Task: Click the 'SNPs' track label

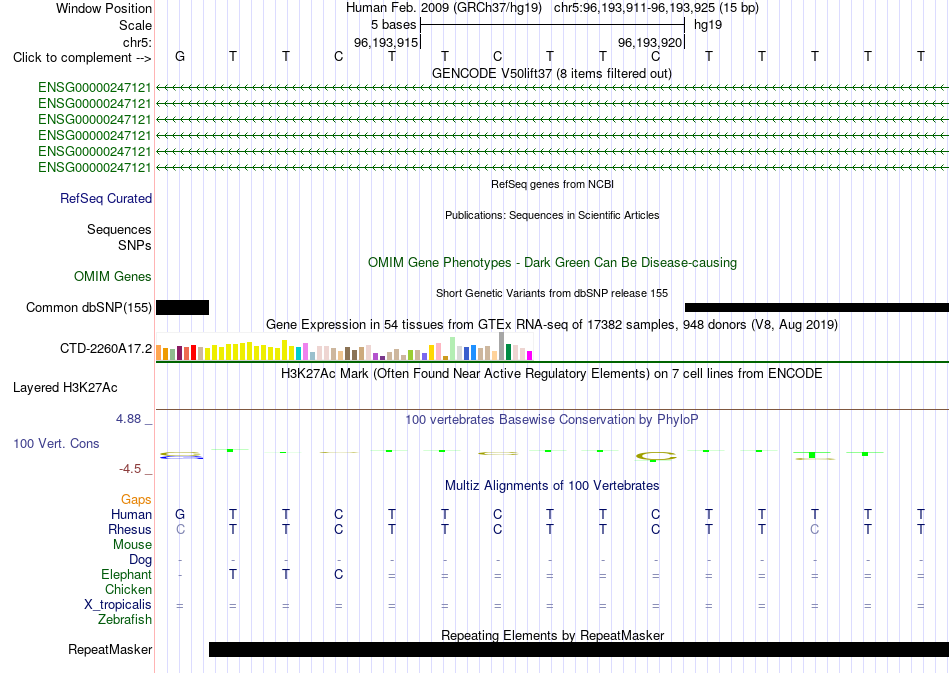Action: (x=135, y=245)
